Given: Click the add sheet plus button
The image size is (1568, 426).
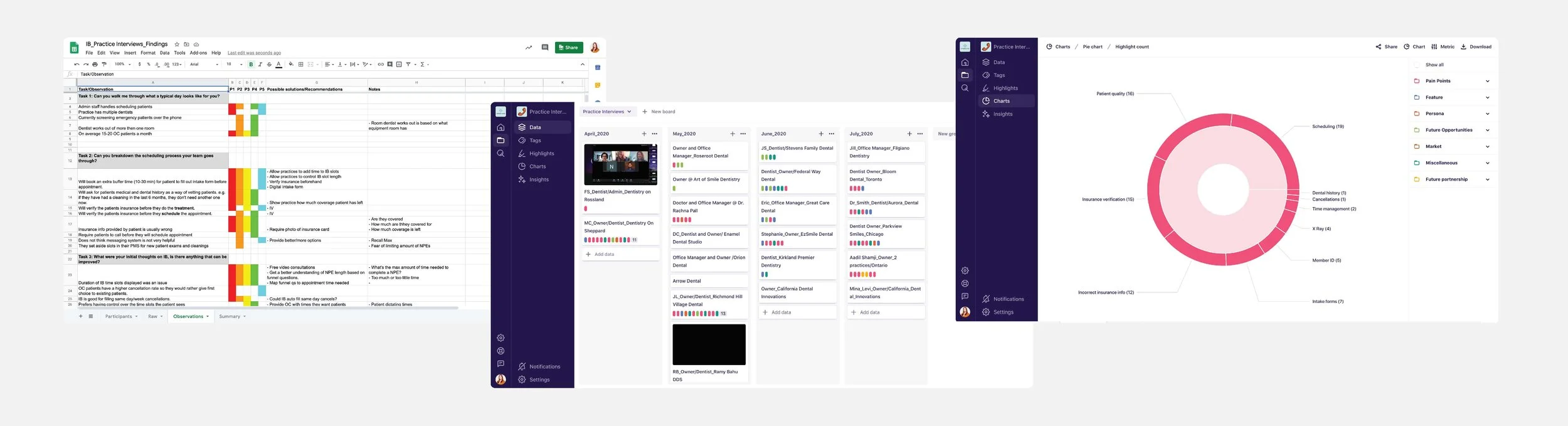Looking at the screenshot, I should (80, 316).
